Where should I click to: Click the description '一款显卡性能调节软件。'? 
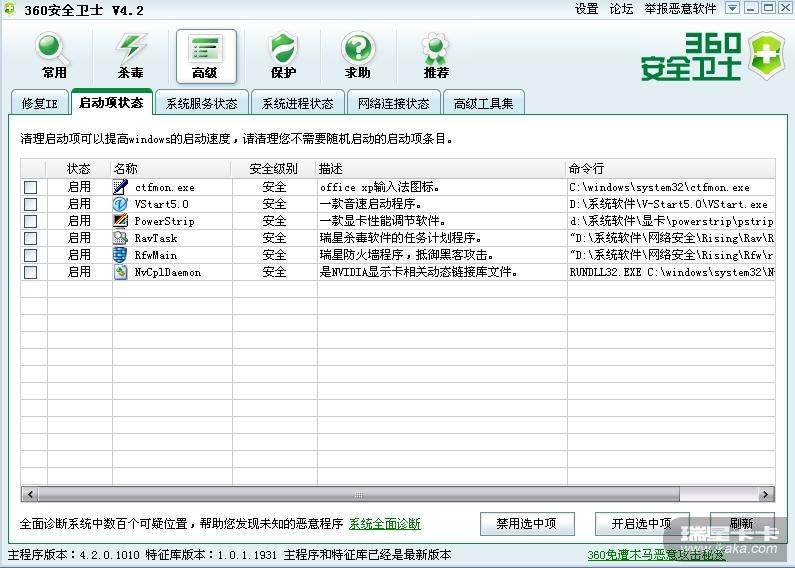click(383, 221)
